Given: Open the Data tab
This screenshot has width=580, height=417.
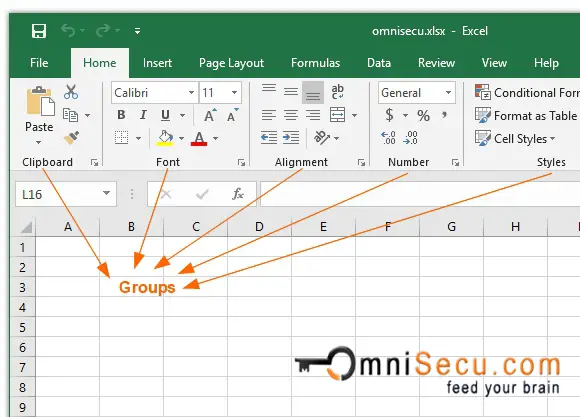Looking at the screenshot, I should 379,63.
